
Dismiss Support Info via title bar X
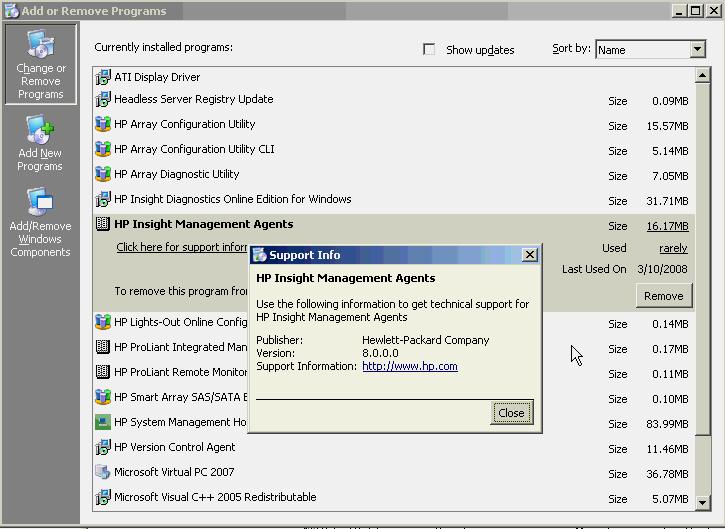(x=530, y=255)
